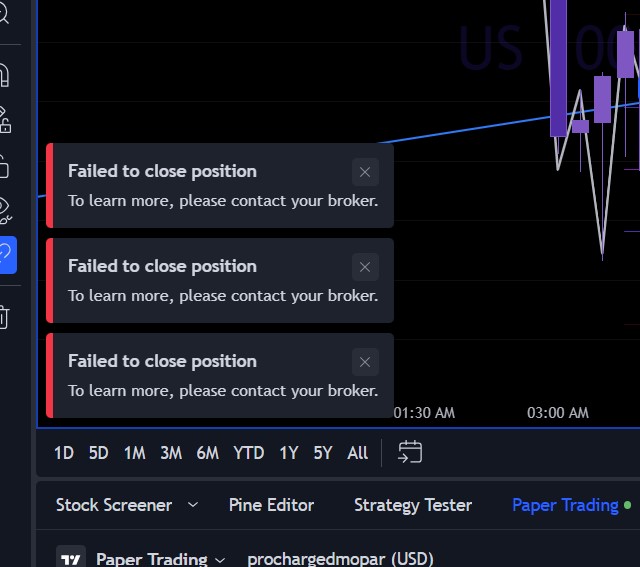Close the bottom failed position notification
Image resolution: width=640 pixels, height=567 pixels.
[365, 362]
